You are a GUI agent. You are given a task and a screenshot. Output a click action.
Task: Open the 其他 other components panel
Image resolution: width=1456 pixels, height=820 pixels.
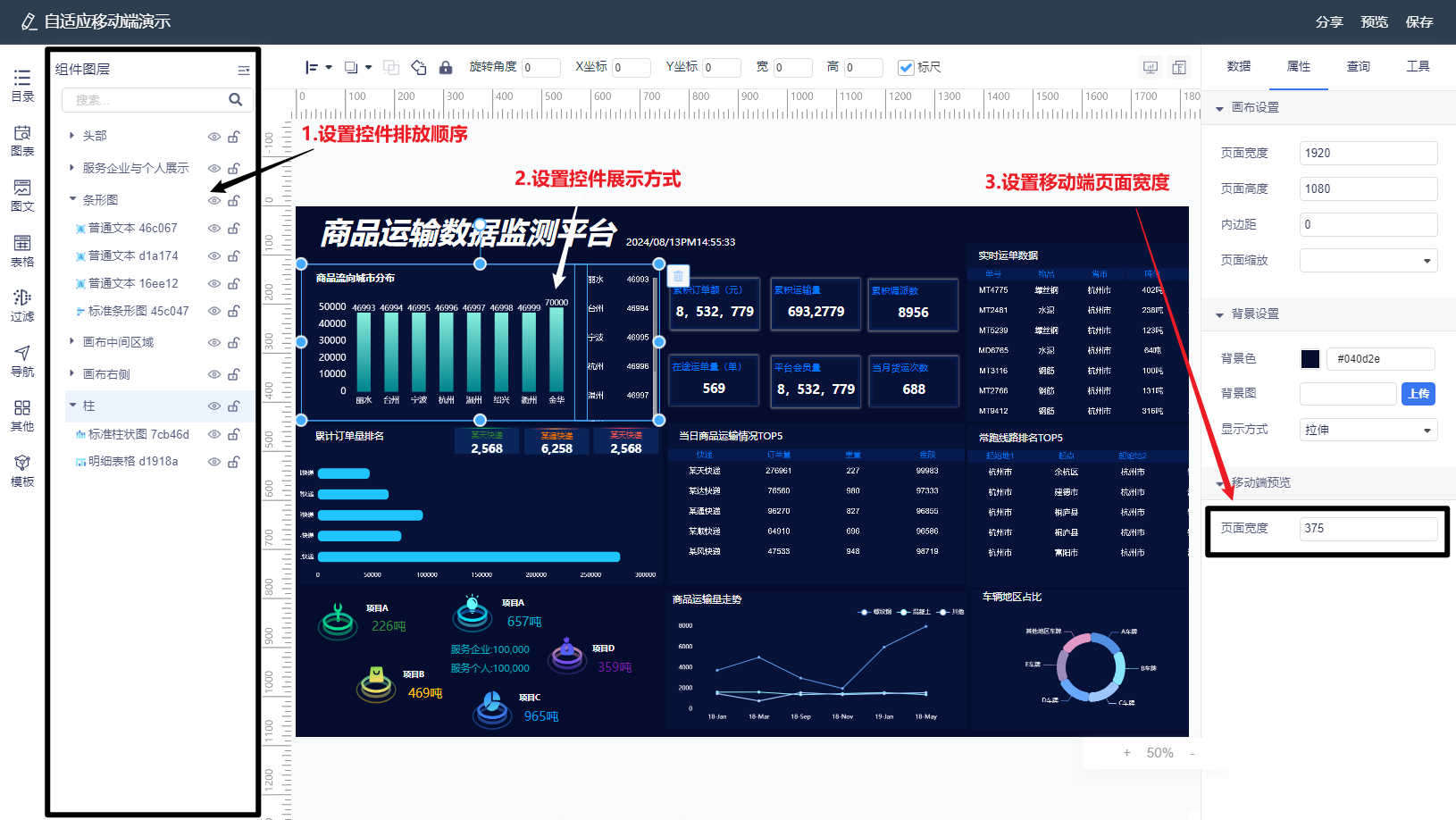tap(22, 415)
